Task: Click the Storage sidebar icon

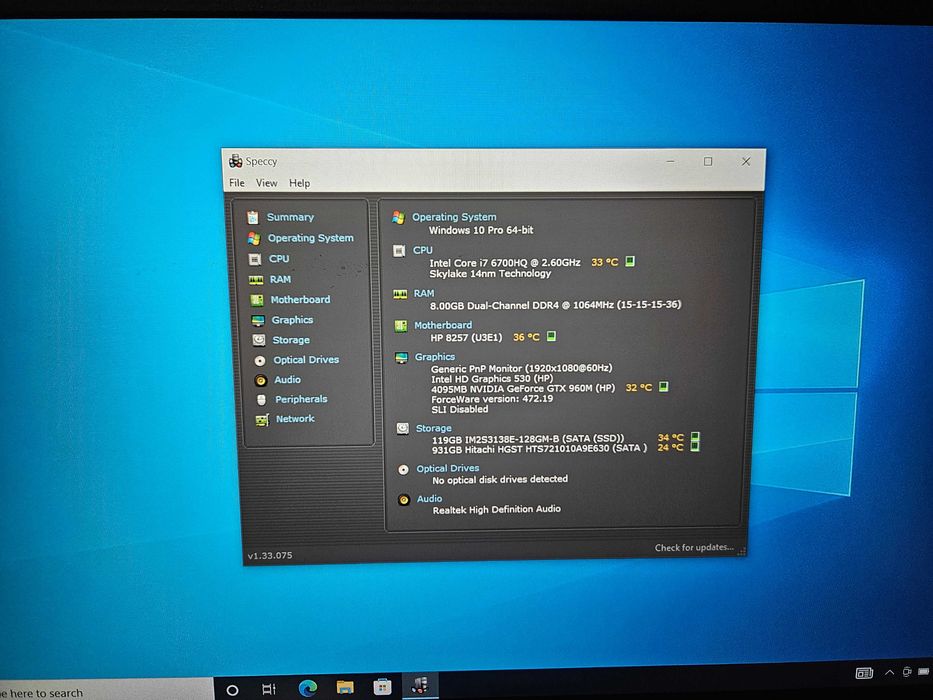Action: click(259, 340)
